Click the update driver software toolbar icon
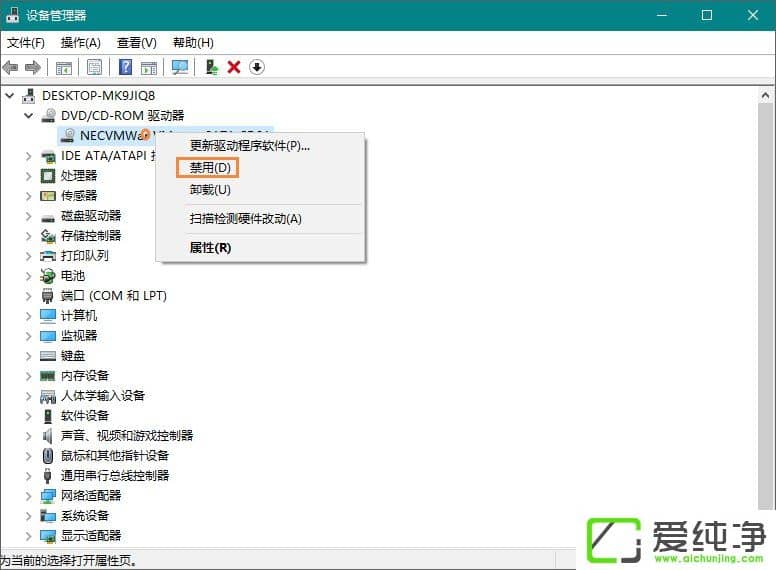Viewport: 776px width, 570px height. tap(211, 67)
